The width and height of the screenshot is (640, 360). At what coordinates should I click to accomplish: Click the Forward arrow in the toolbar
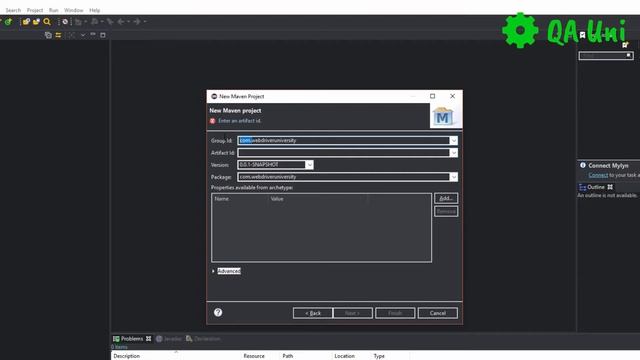pyautogui.click(x=137, y=22)
